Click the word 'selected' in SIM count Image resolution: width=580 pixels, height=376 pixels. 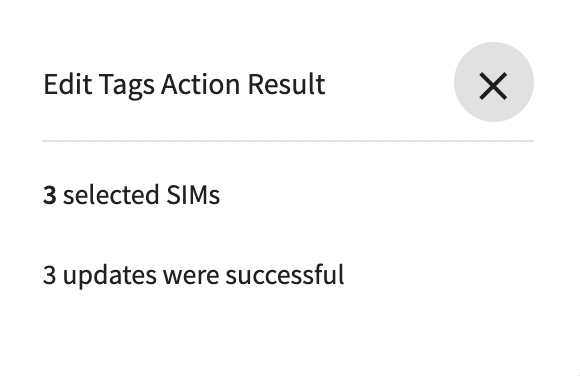111,195
